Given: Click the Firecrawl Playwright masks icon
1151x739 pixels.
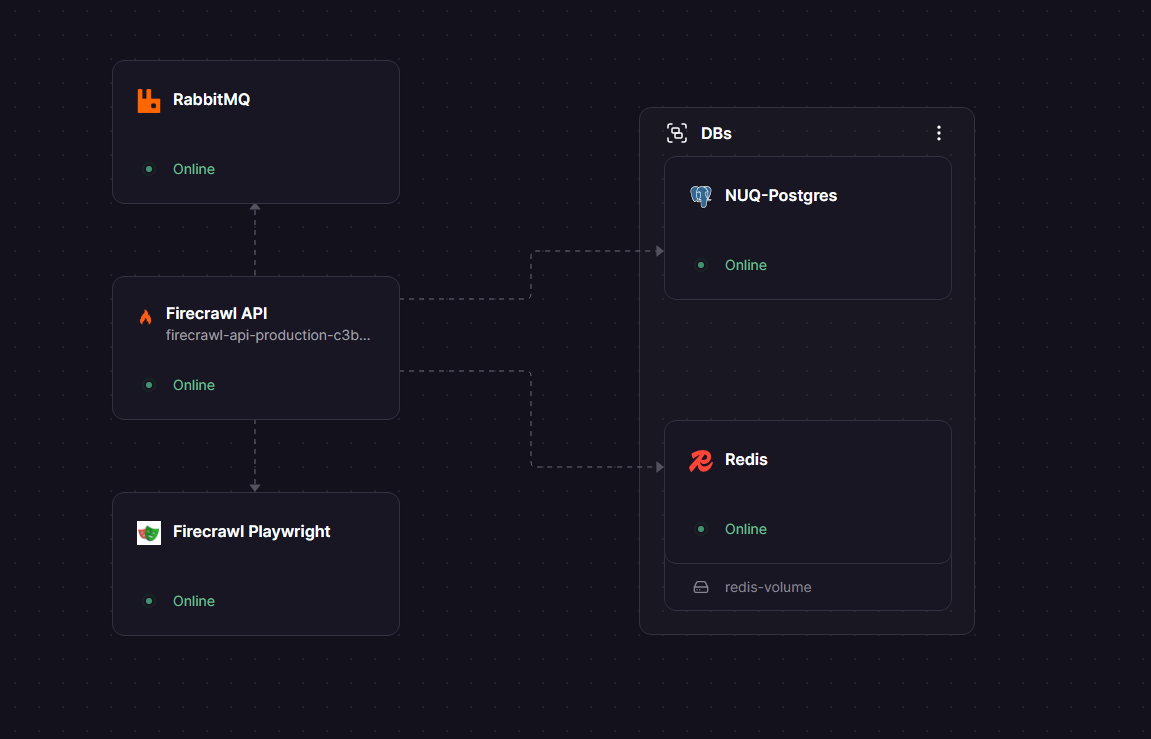Looking at the screenshot, I should 149,533.
